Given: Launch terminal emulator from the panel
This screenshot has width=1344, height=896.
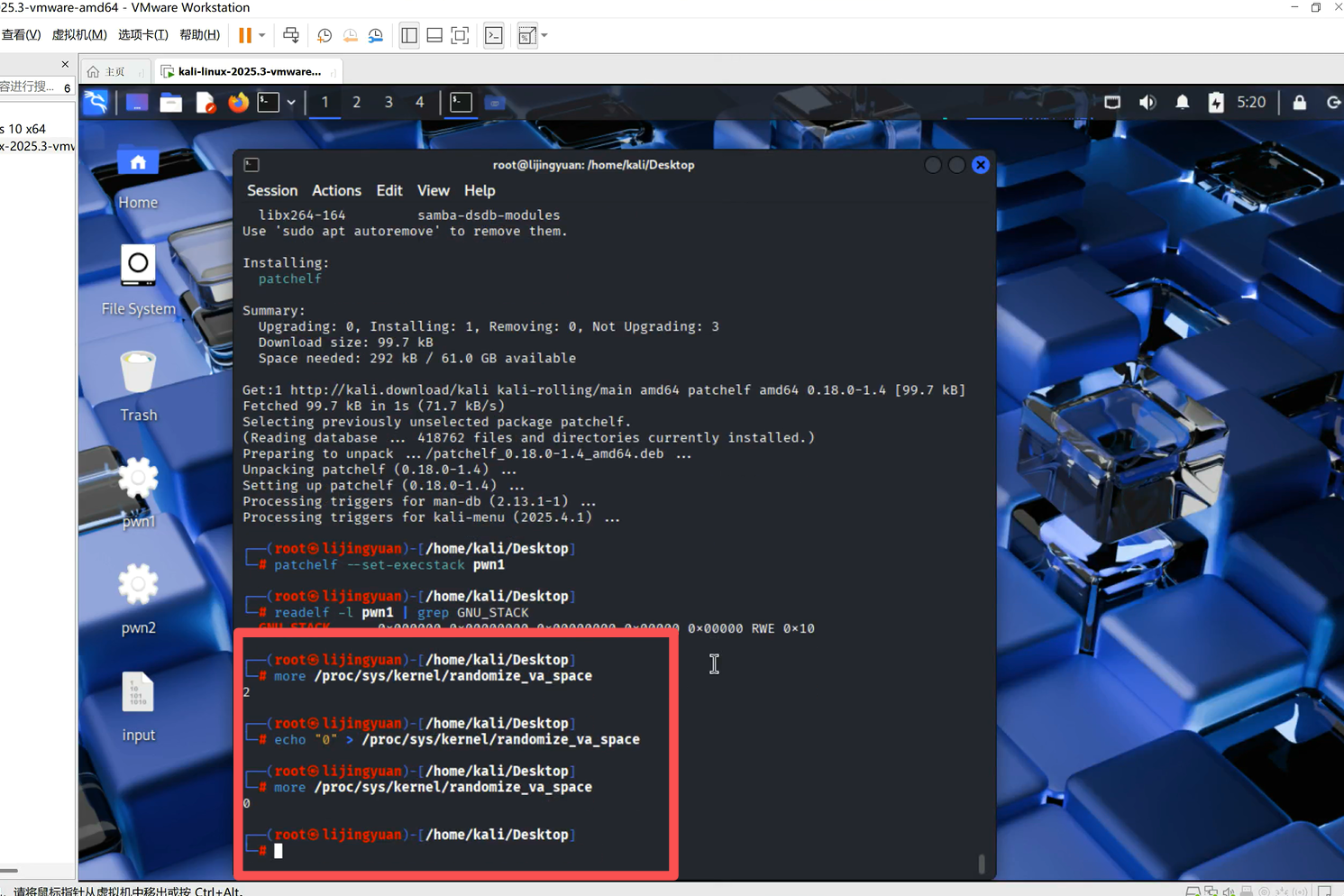Looking at the screenshot, I should point(269,103).
